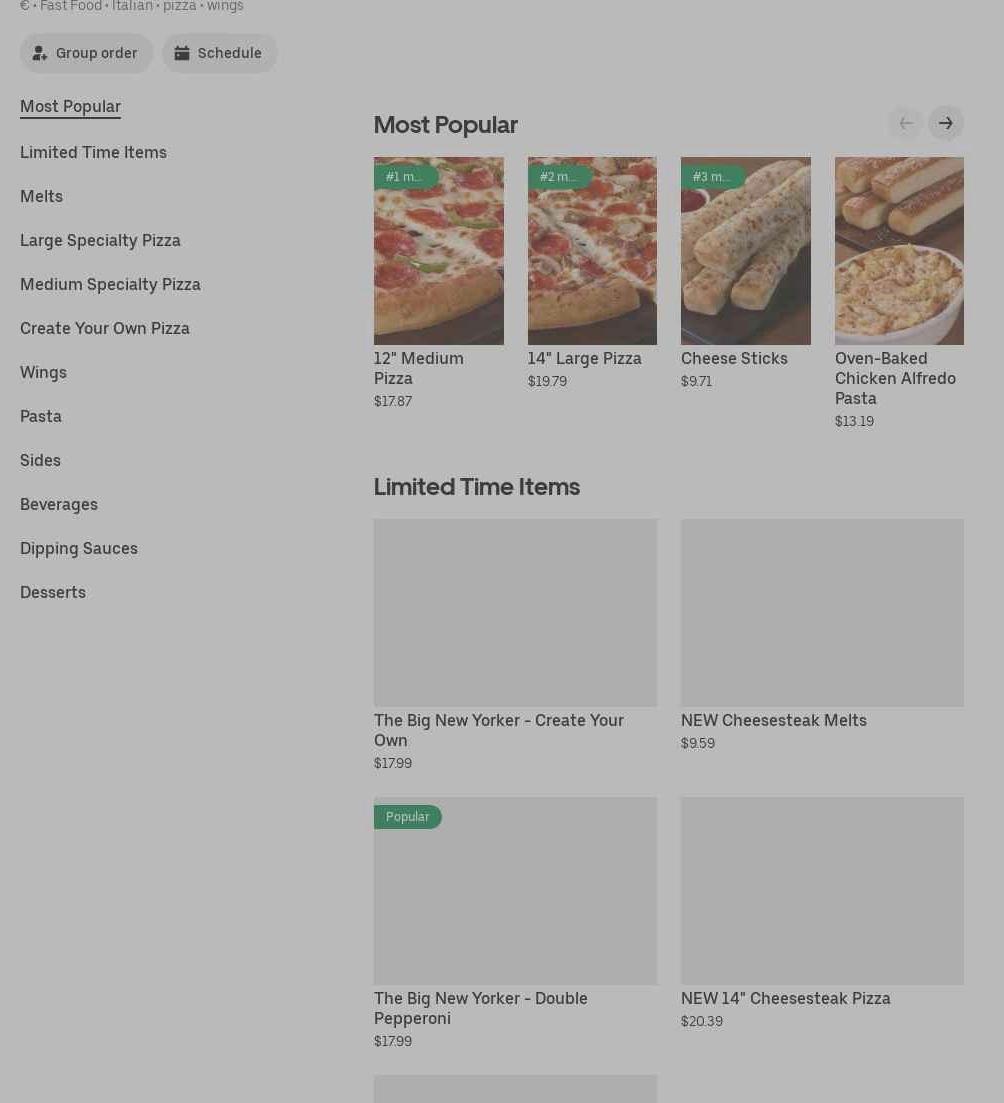Open the Dipping Sauces category
Image resolution: width=1004 pixels, height=1103 pixels.
coord(79,548)
